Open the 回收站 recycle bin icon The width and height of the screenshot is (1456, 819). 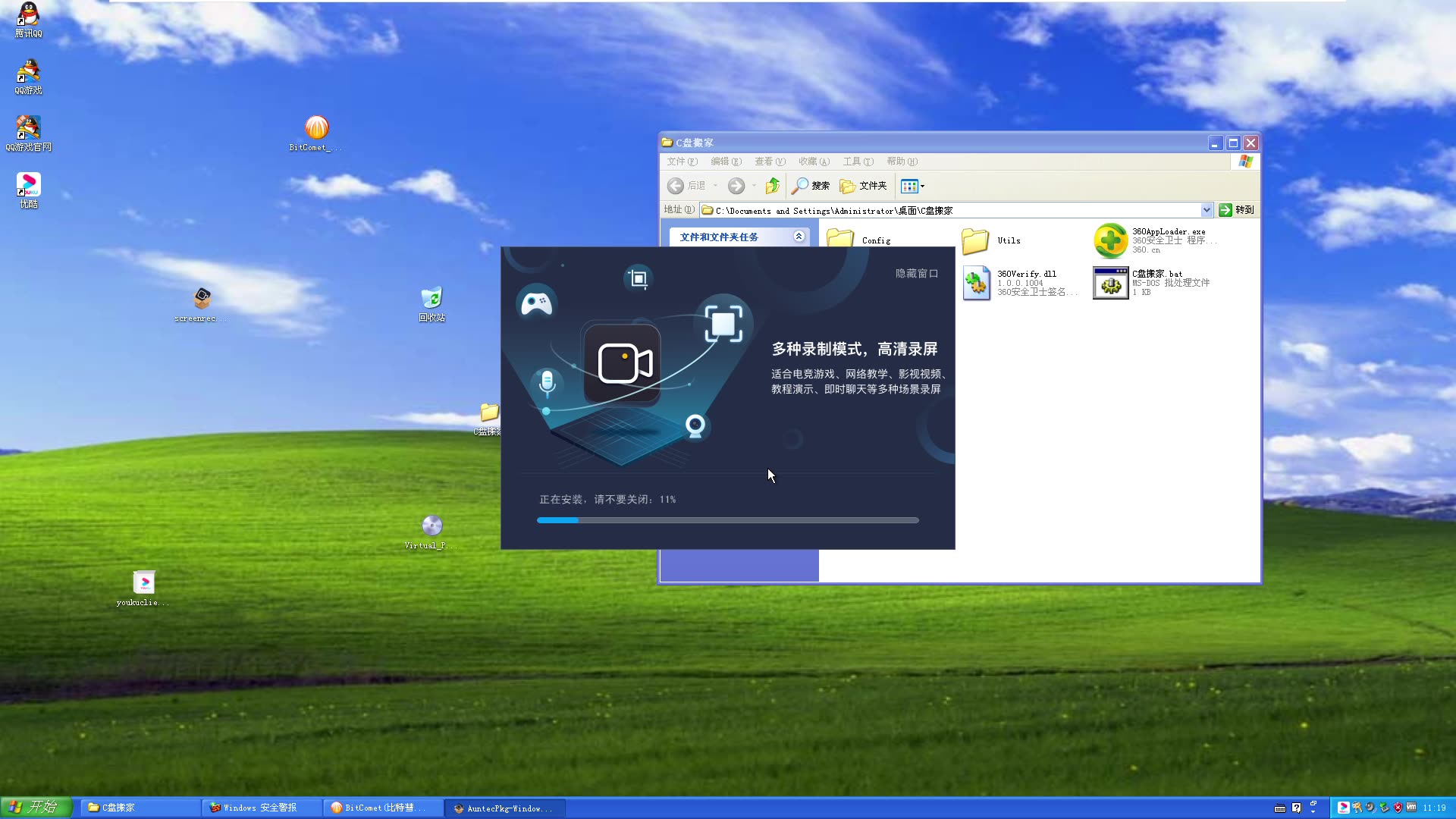[x=431, y=298]
